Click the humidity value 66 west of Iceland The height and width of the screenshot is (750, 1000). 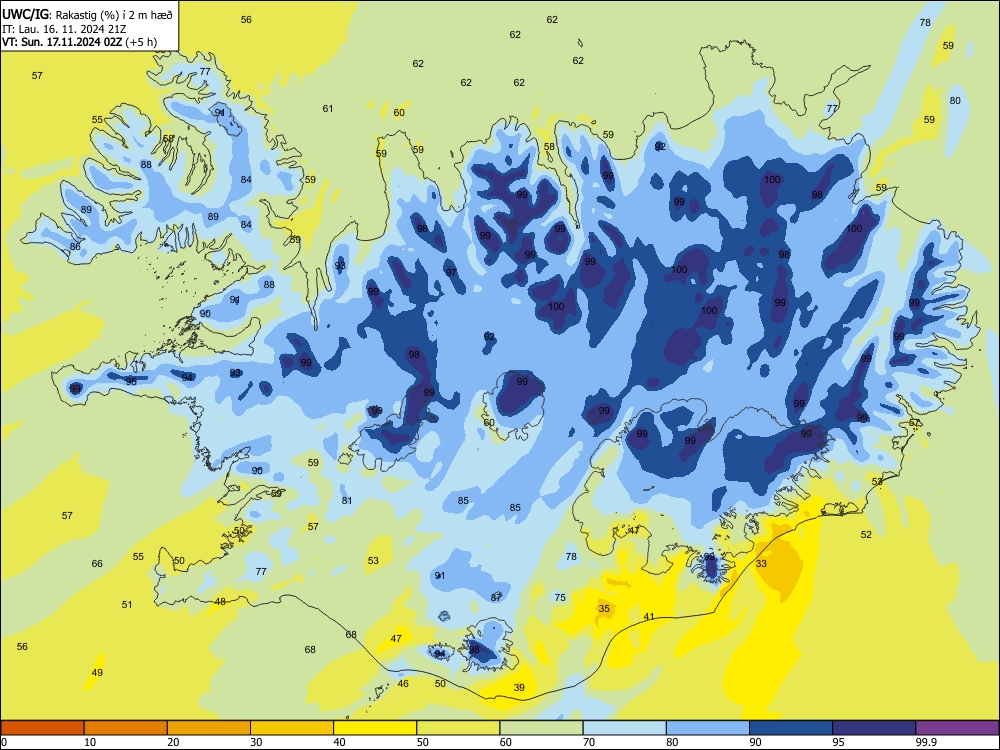tap(97, 564)
